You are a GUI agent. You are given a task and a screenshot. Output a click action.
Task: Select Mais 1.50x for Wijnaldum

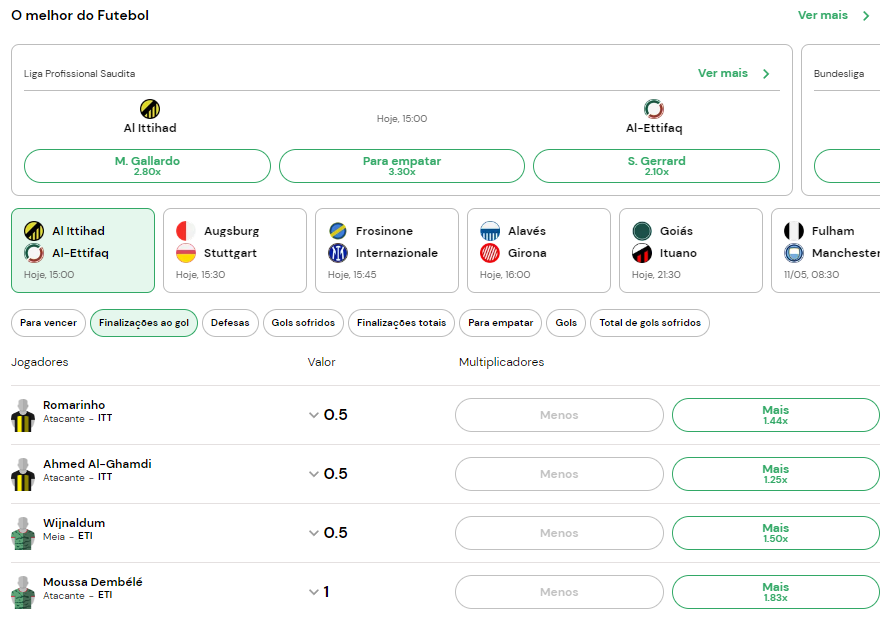775,533
